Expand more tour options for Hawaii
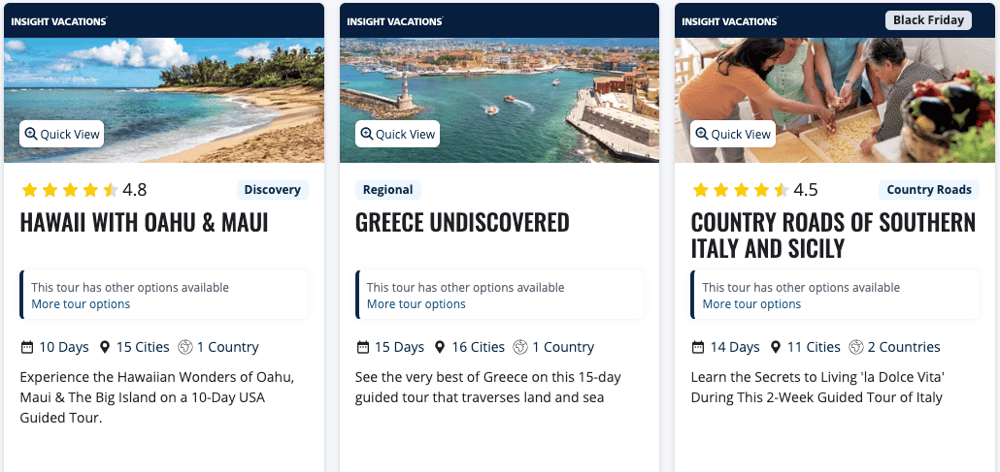 (x=81, y=304)
